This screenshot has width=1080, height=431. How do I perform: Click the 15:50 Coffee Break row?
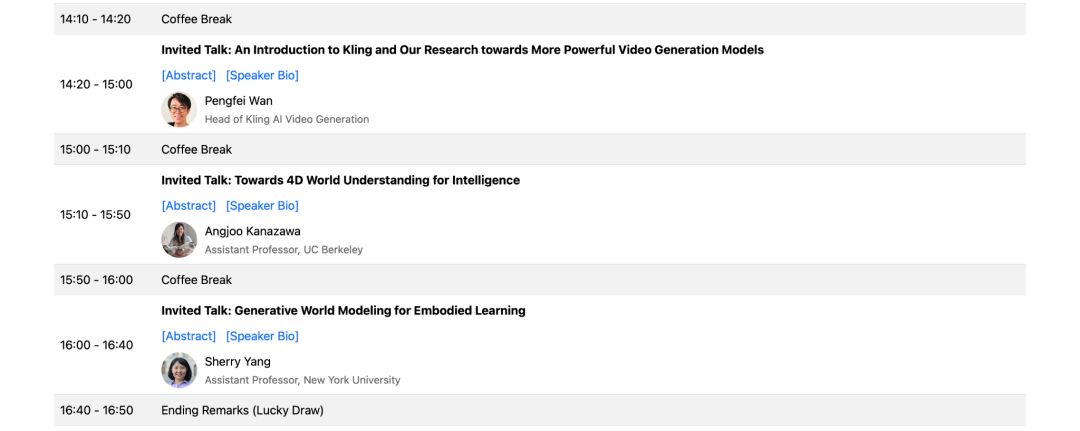[x=540, y=280]
